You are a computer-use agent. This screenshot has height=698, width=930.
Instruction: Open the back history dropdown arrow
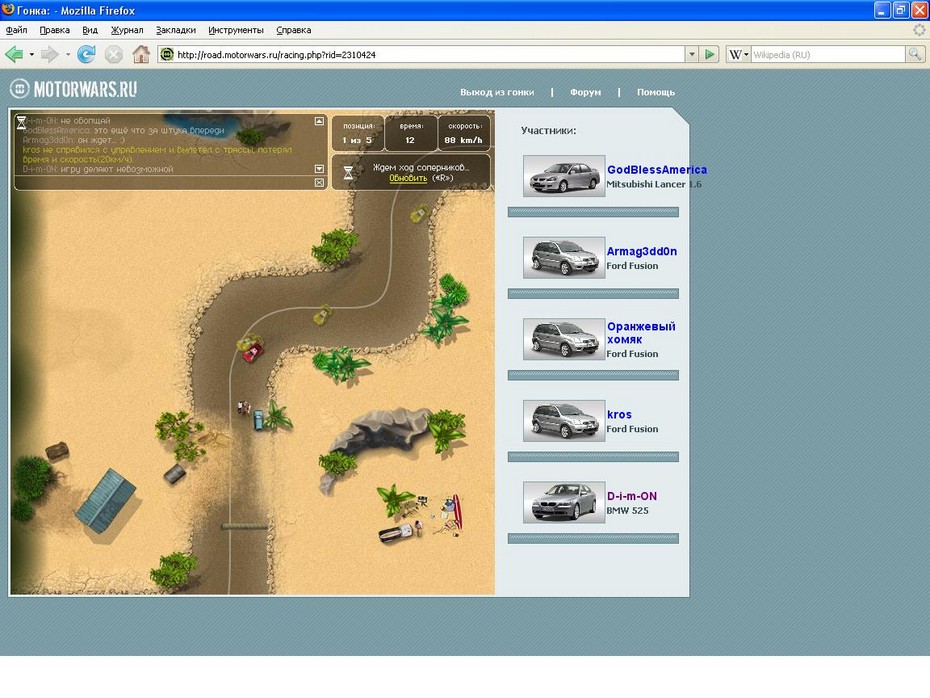(x=31, y=55)
